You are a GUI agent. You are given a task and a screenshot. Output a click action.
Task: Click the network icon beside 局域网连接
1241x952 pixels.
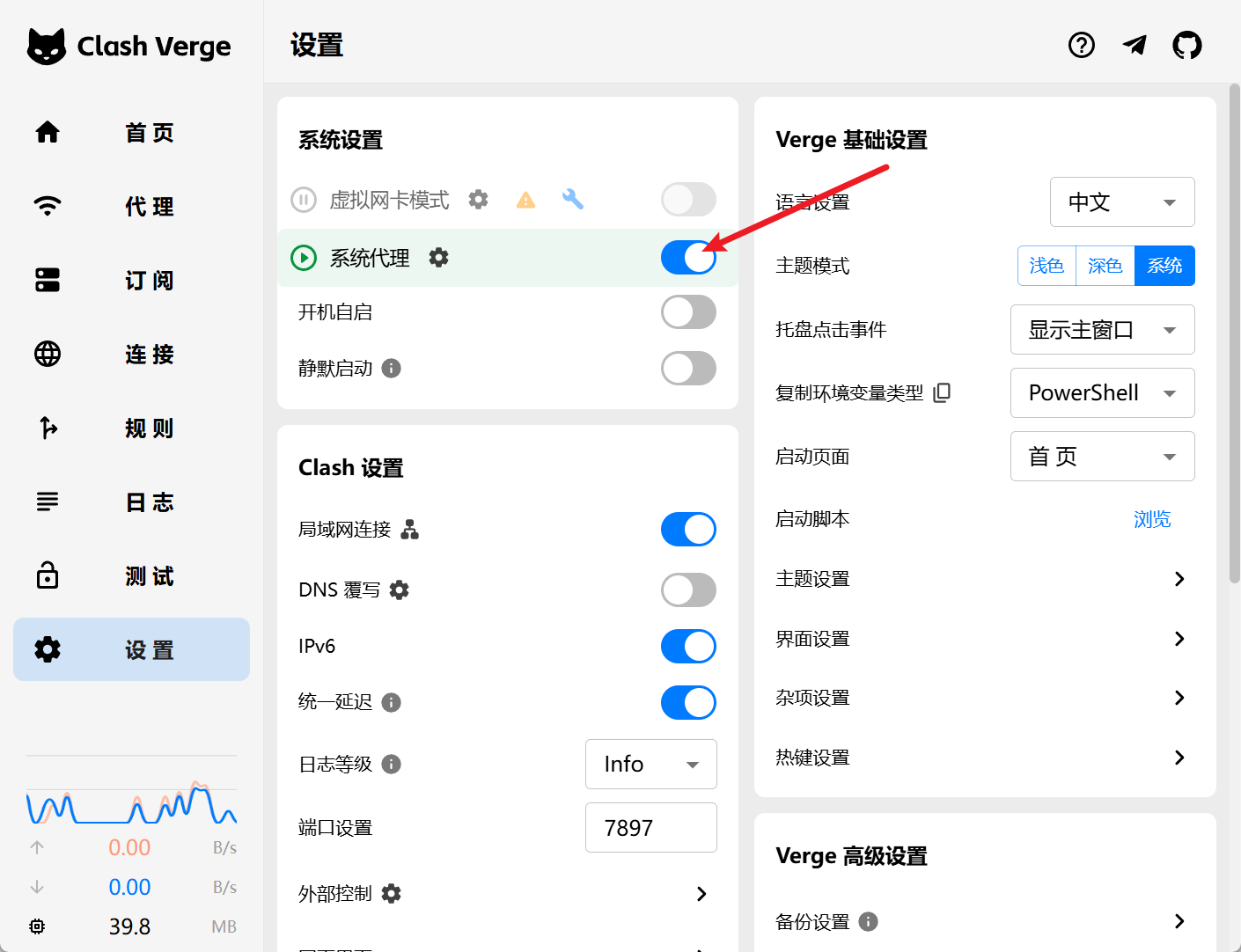[x=410, y=529]
